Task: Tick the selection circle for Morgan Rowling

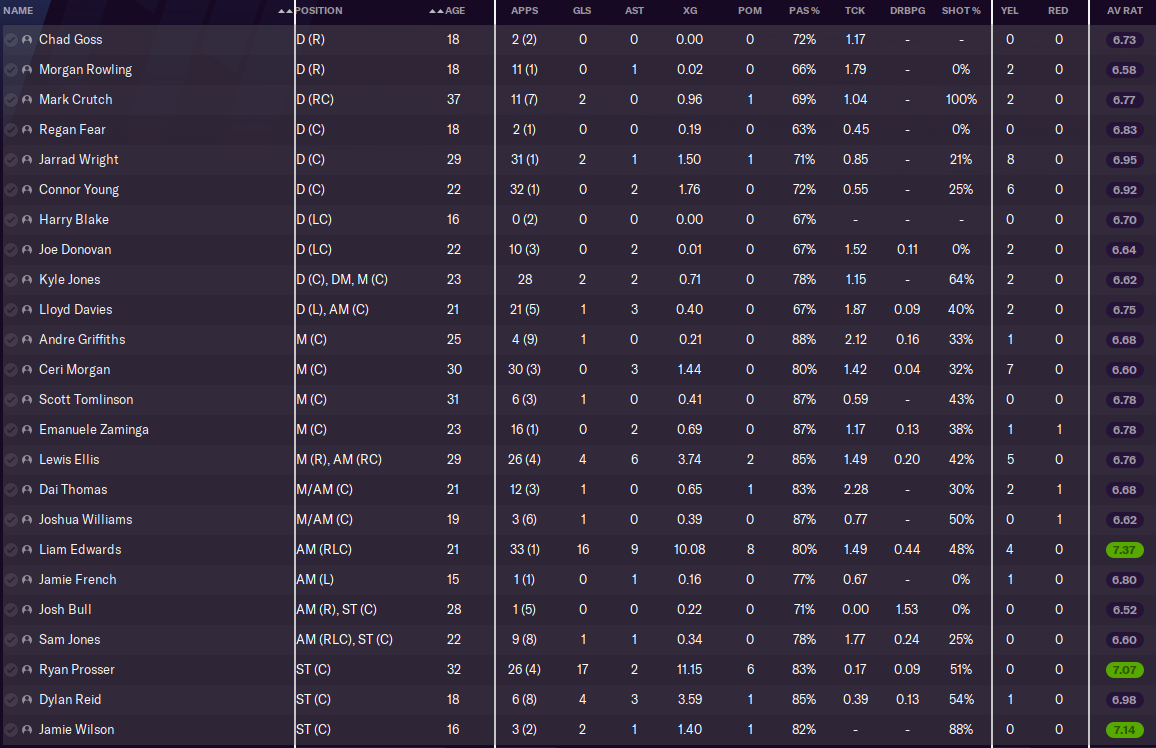Action: pyautogui.click(x=11, y=70)
